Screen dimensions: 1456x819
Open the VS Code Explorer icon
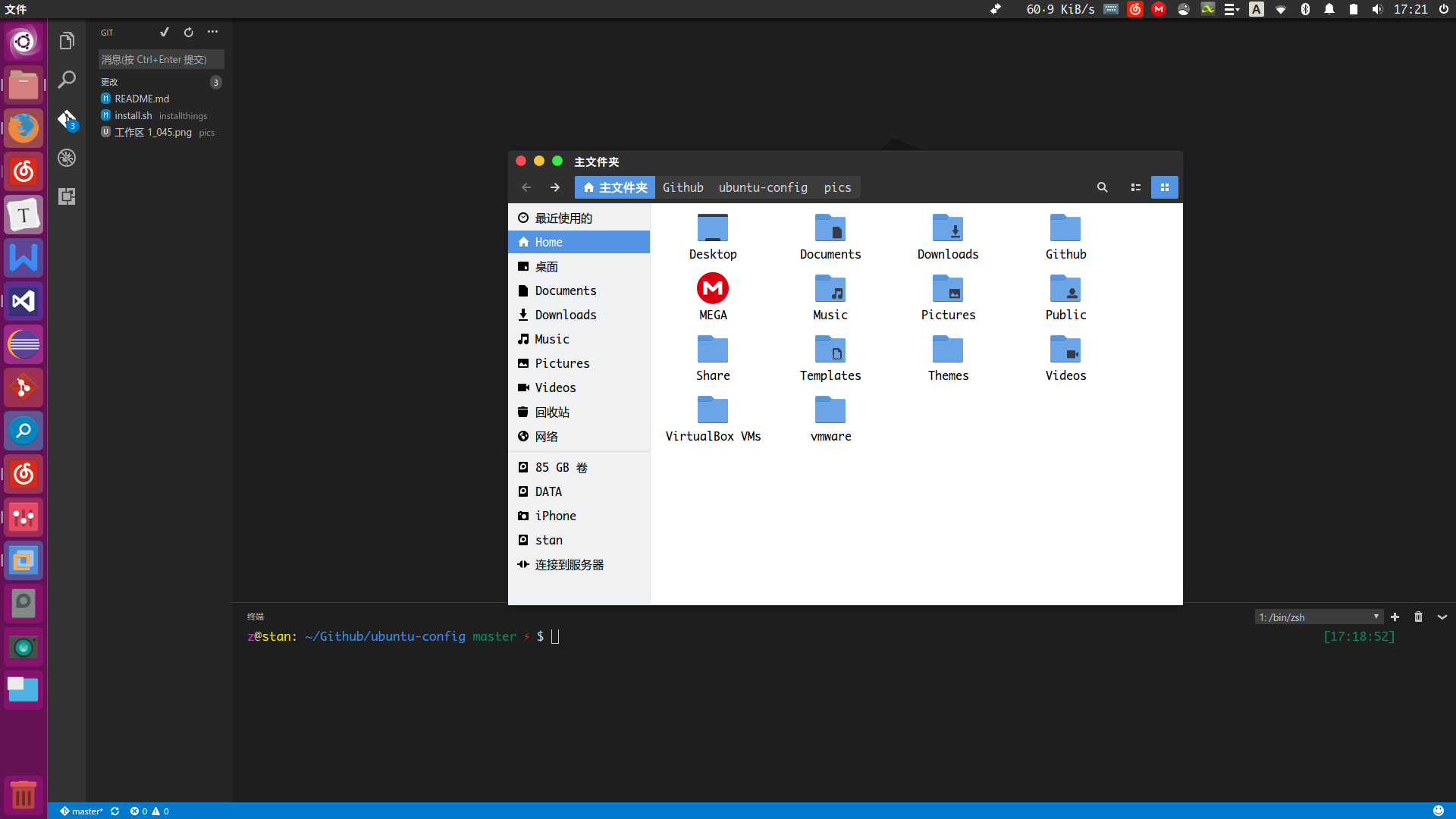(67, 41)
